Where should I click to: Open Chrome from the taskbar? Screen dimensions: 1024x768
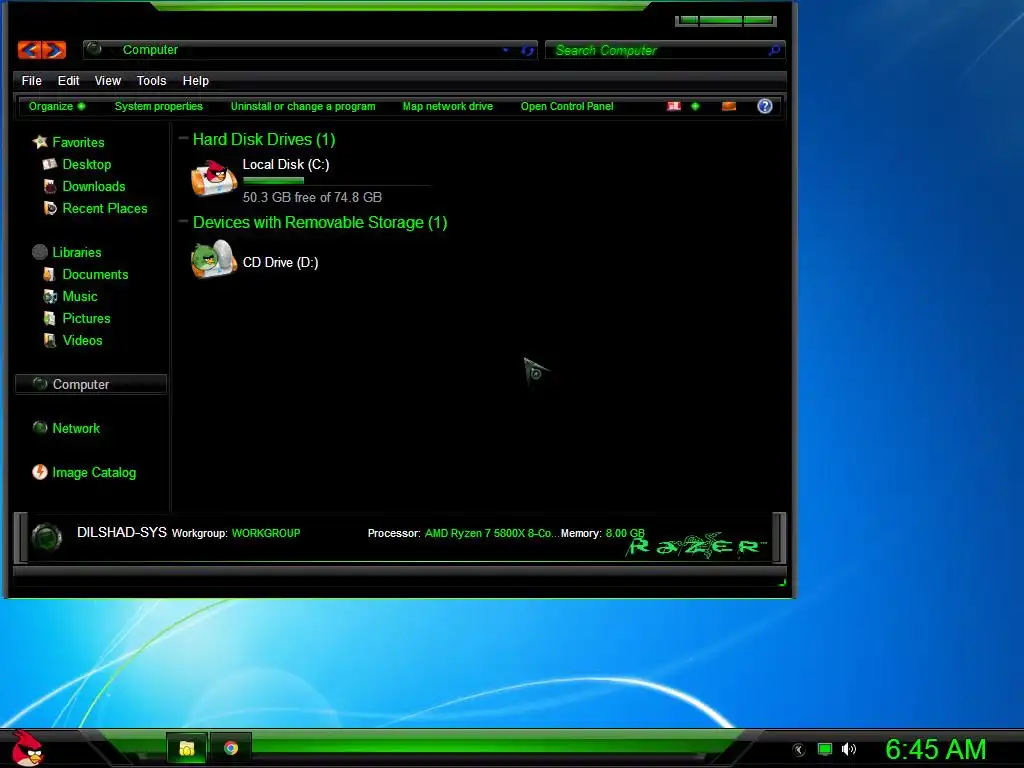[x=231, y=748]
